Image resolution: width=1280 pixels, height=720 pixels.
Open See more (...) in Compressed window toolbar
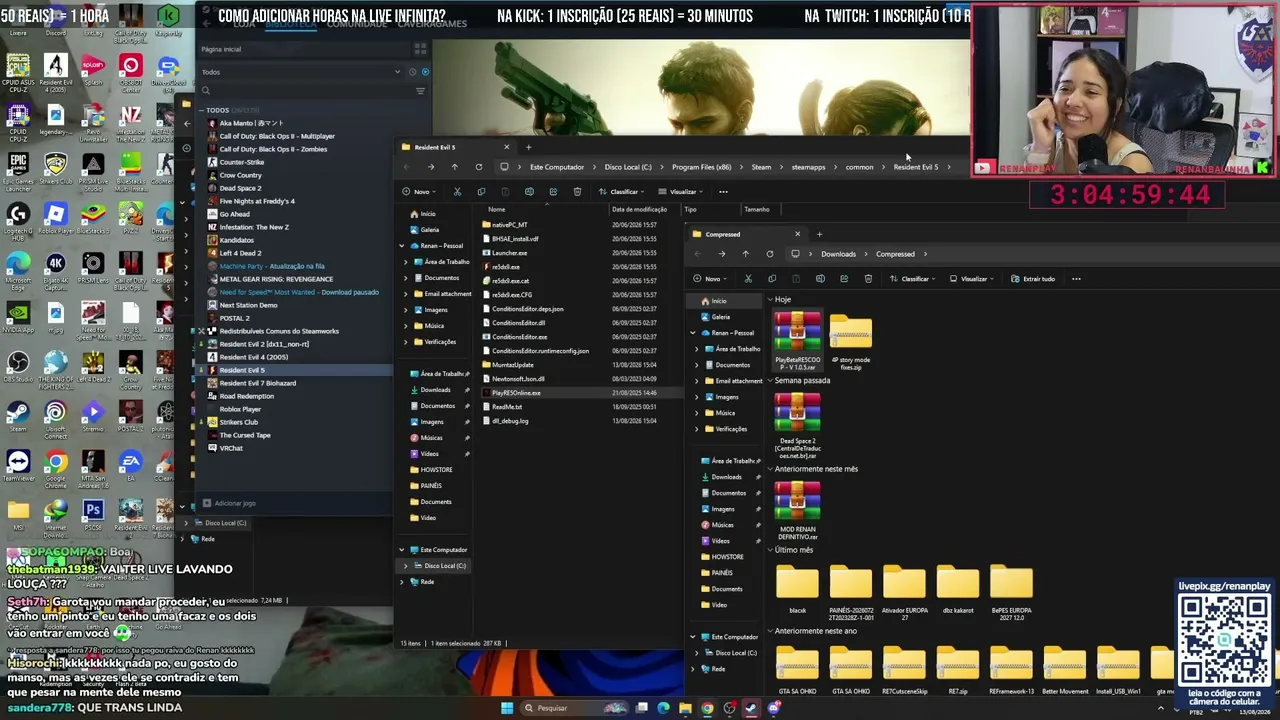(1076, 279)
